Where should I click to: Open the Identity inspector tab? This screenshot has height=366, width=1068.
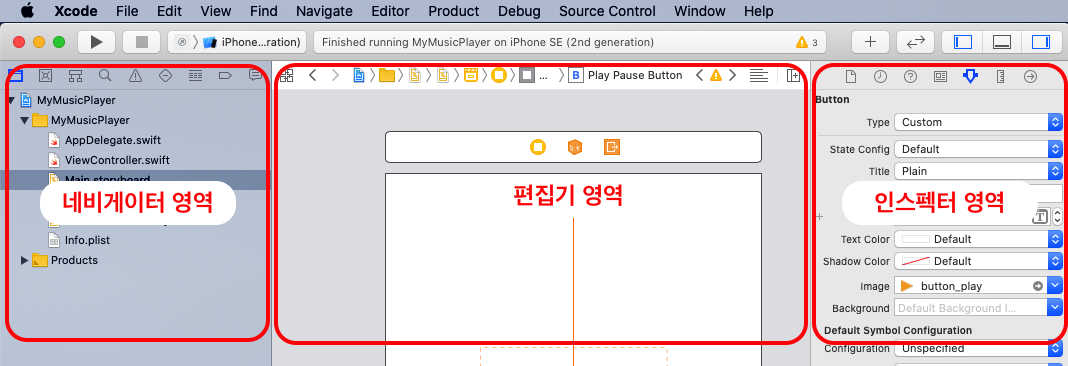pyautogui.click(x=941, y=76)
